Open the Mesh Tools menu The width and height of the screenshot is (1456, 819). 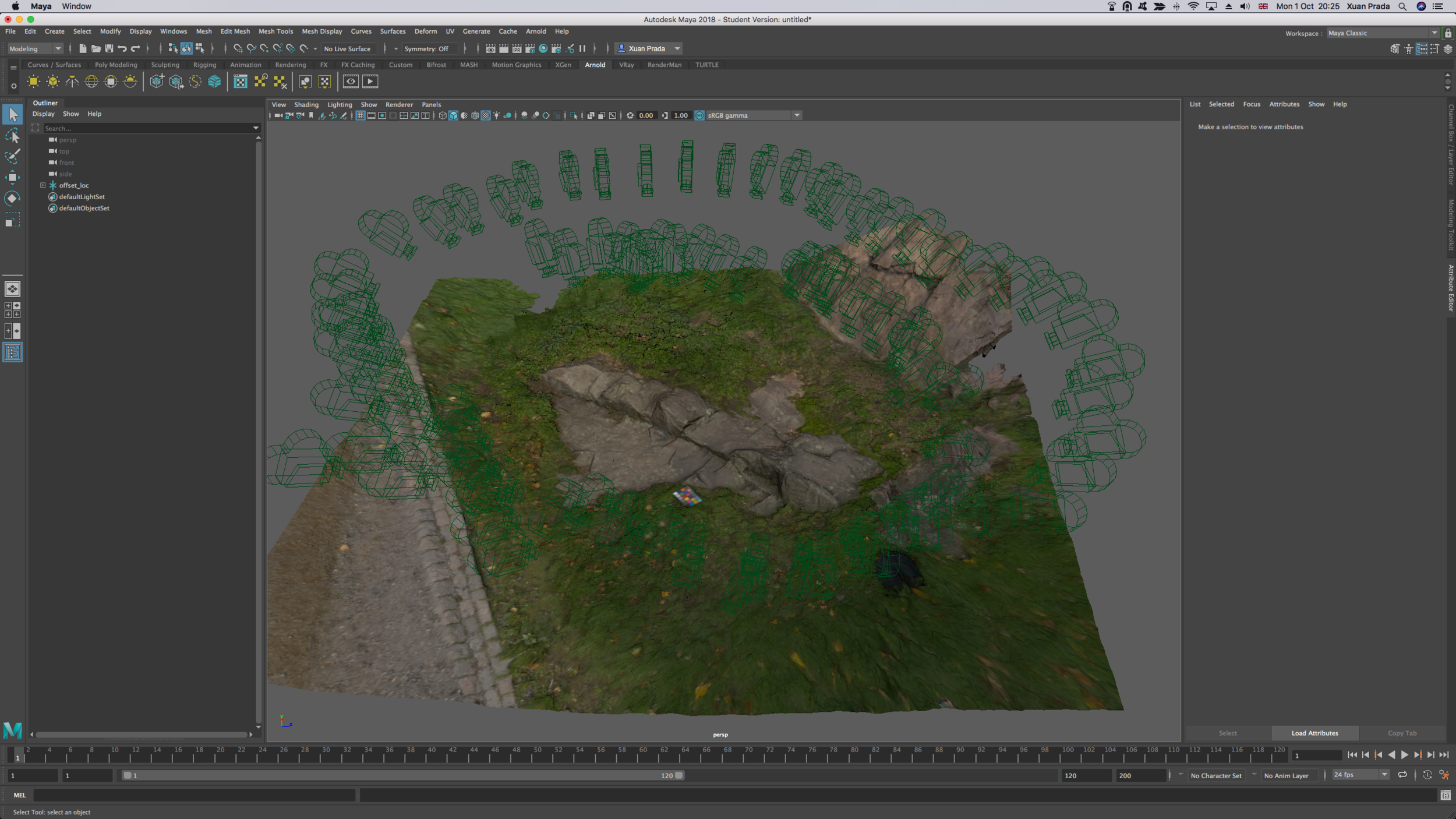point(275,31)
